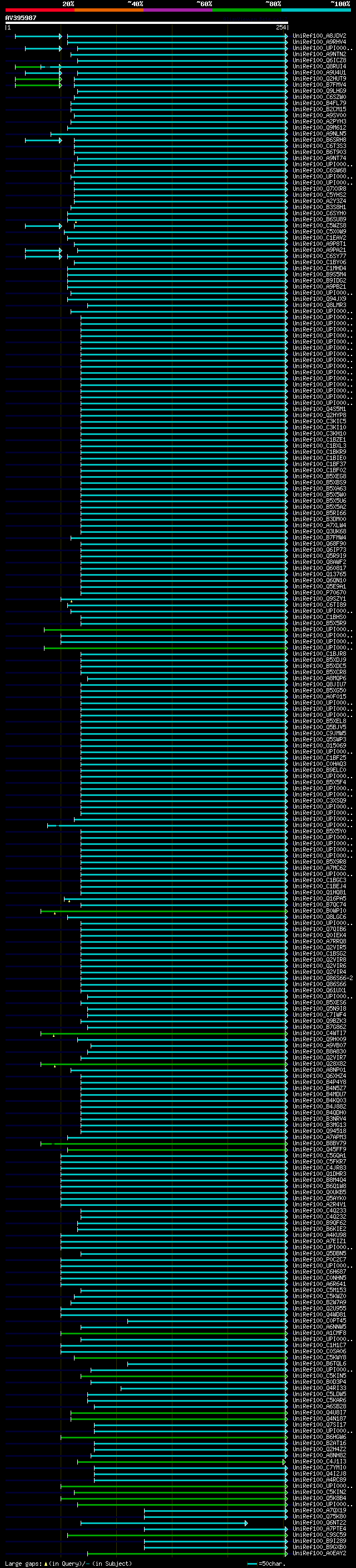356x1568 pixels.
Task: Select hit UniRef100_B0WP10
Action: 319,911
